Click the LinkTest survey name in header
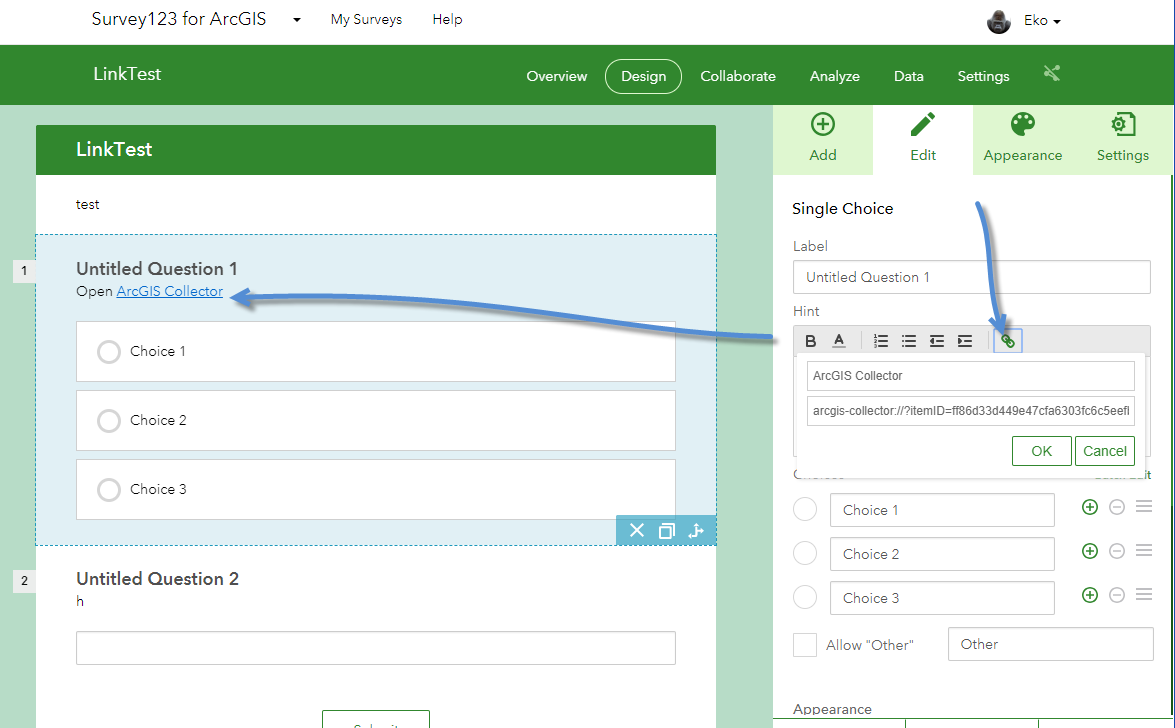This screenshot has height=728, width=1175. click(127, 74)
